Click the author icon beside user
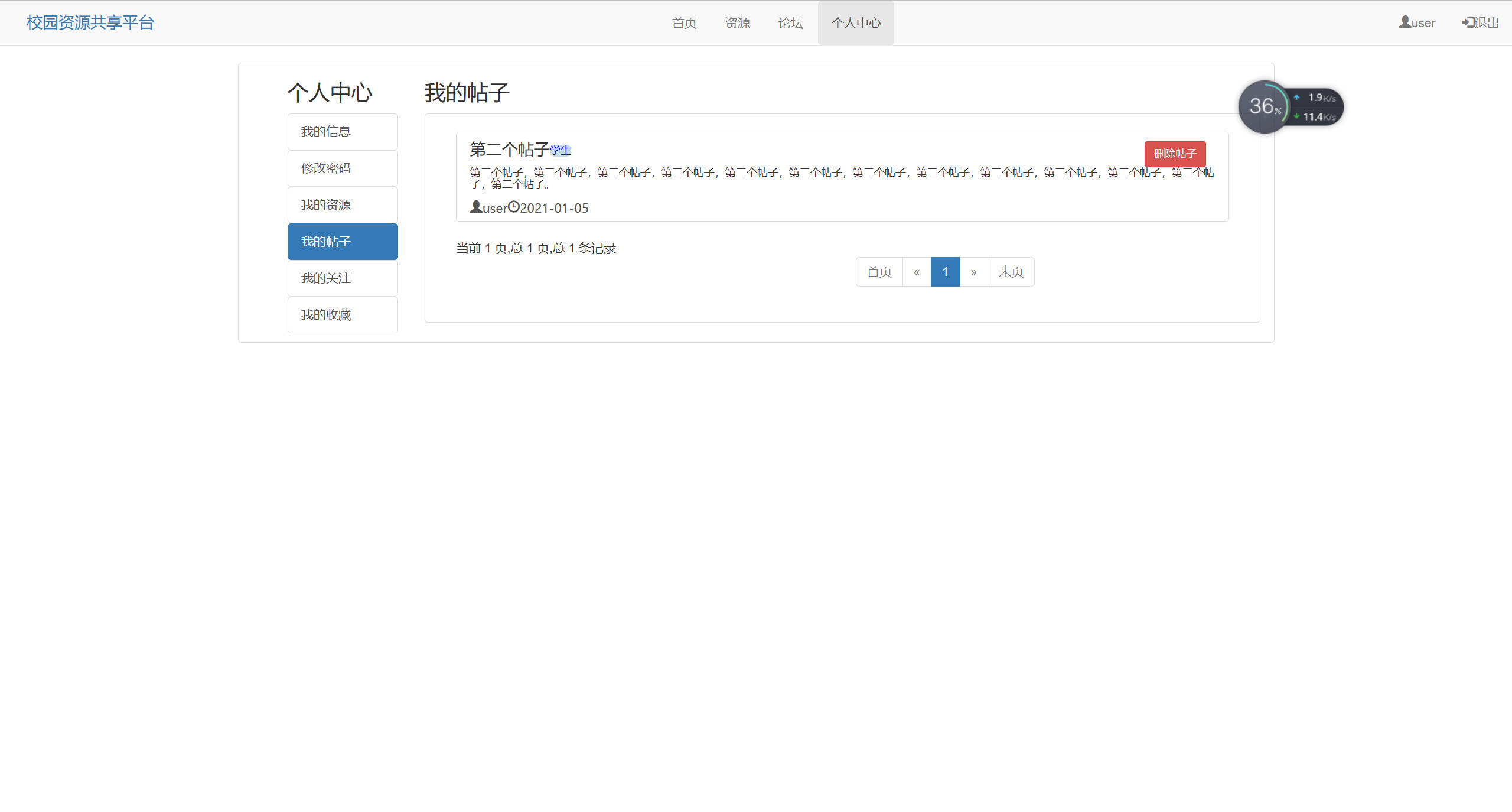 [476, 206]
